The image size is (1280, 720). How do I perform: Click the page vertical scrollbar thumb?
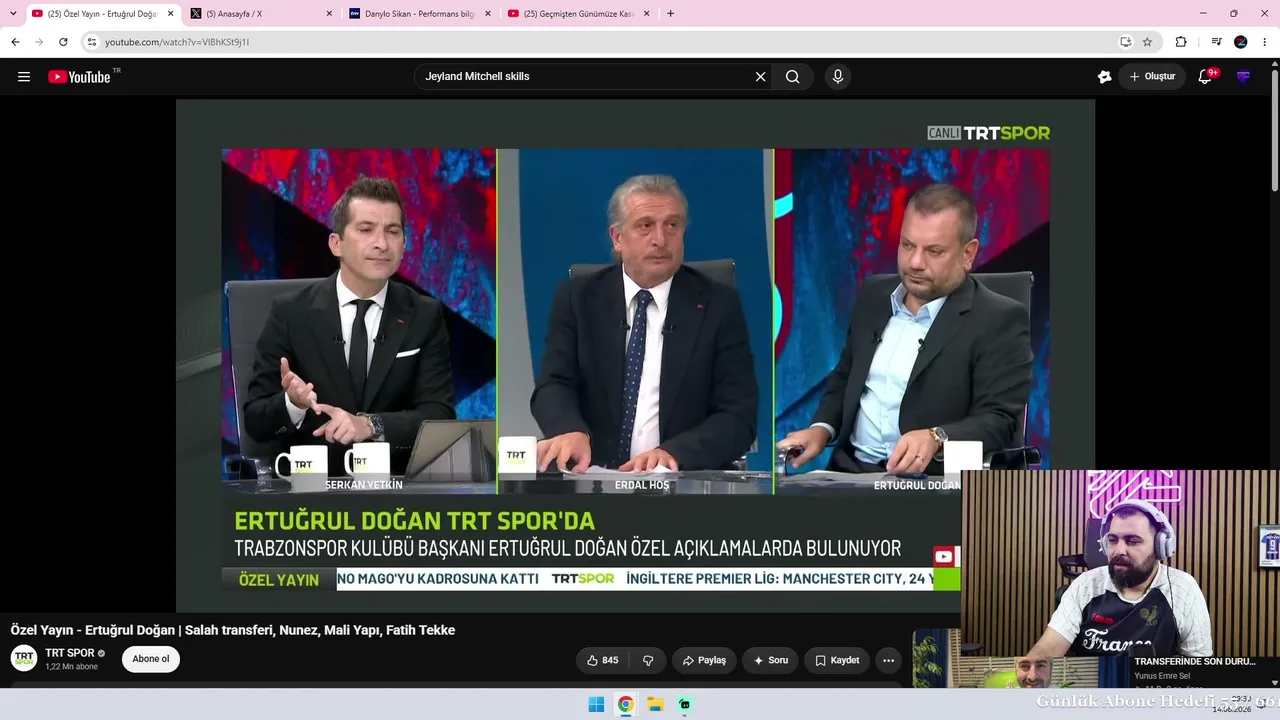(x=1274, y=128)
